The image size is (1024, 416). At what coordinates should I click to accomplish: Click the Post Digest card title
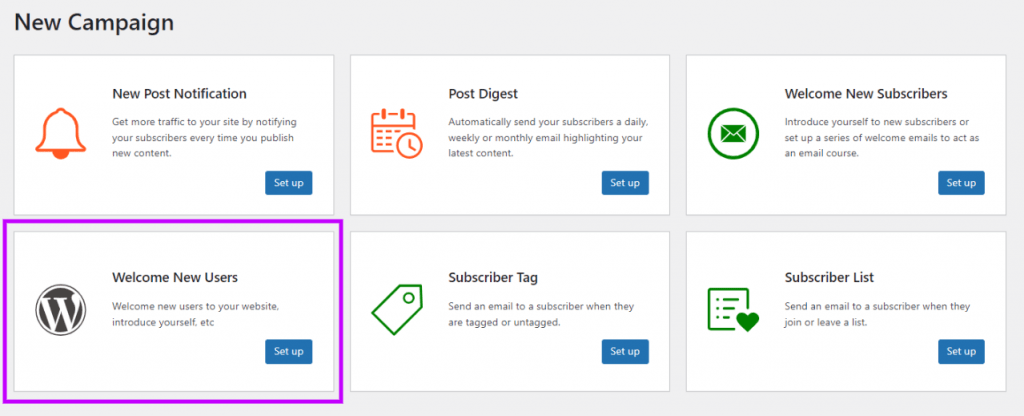pos(483,94)
